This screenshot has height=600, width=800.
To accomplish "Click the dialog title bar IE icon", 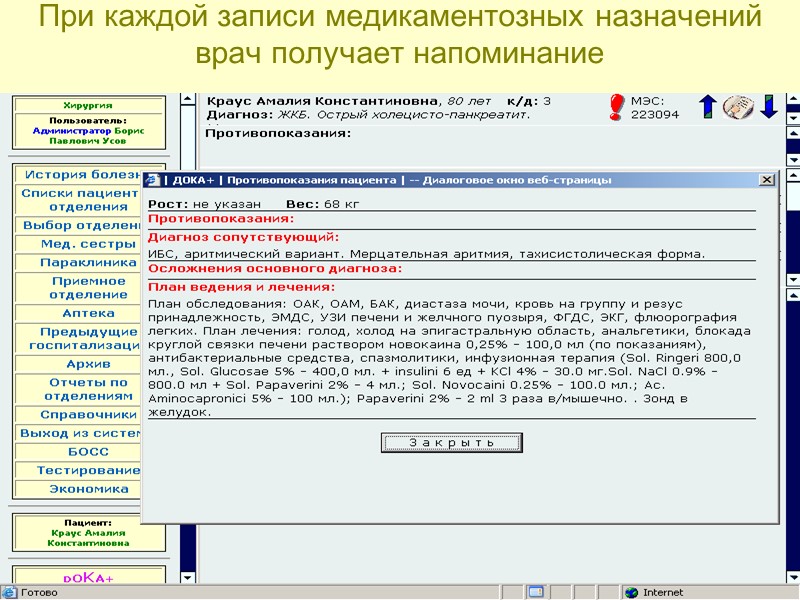I will tap(153, 180).
